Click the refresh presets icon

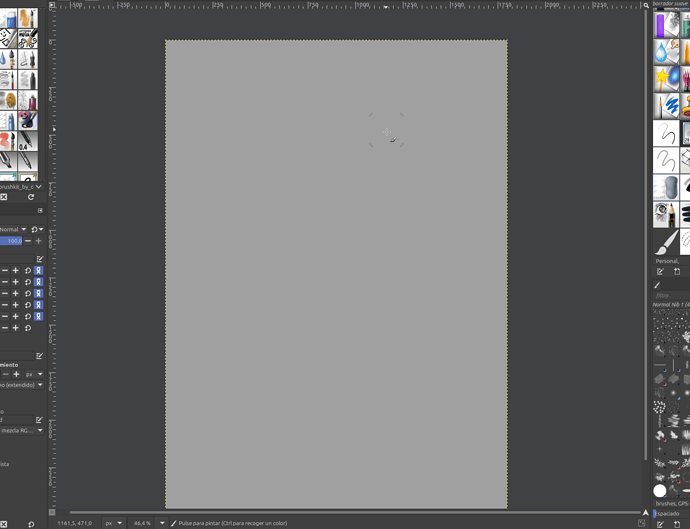tap(31, 197)
